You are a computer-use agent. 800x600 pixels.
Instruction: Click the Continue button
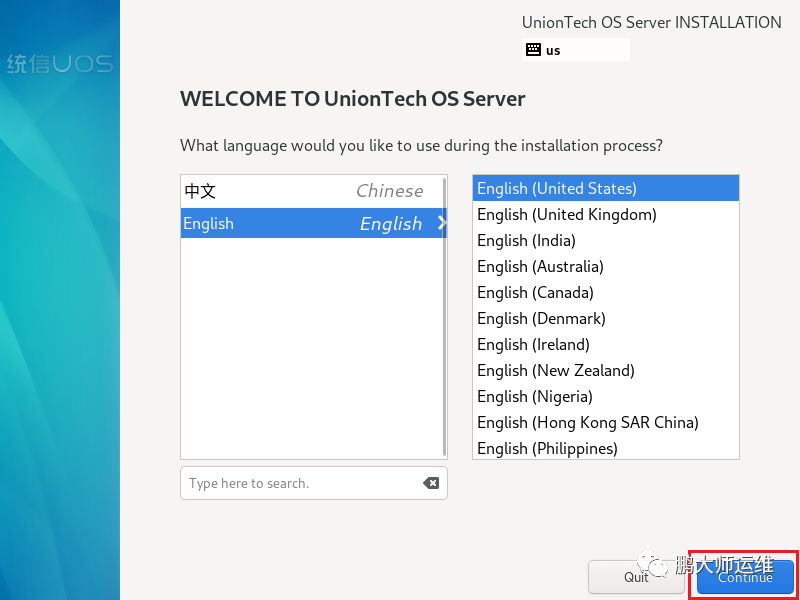(745, 577)
